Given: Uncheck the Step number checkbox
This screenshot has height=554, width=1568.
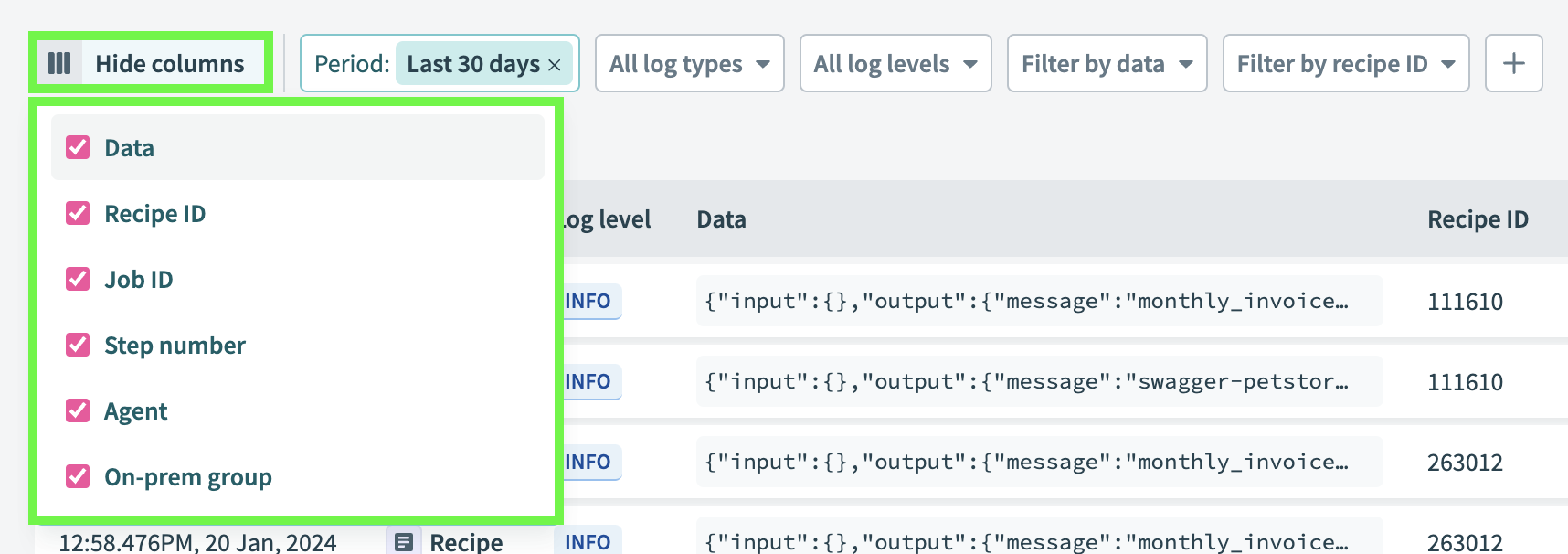Looking at the screenshot, I should click(78, 345).
